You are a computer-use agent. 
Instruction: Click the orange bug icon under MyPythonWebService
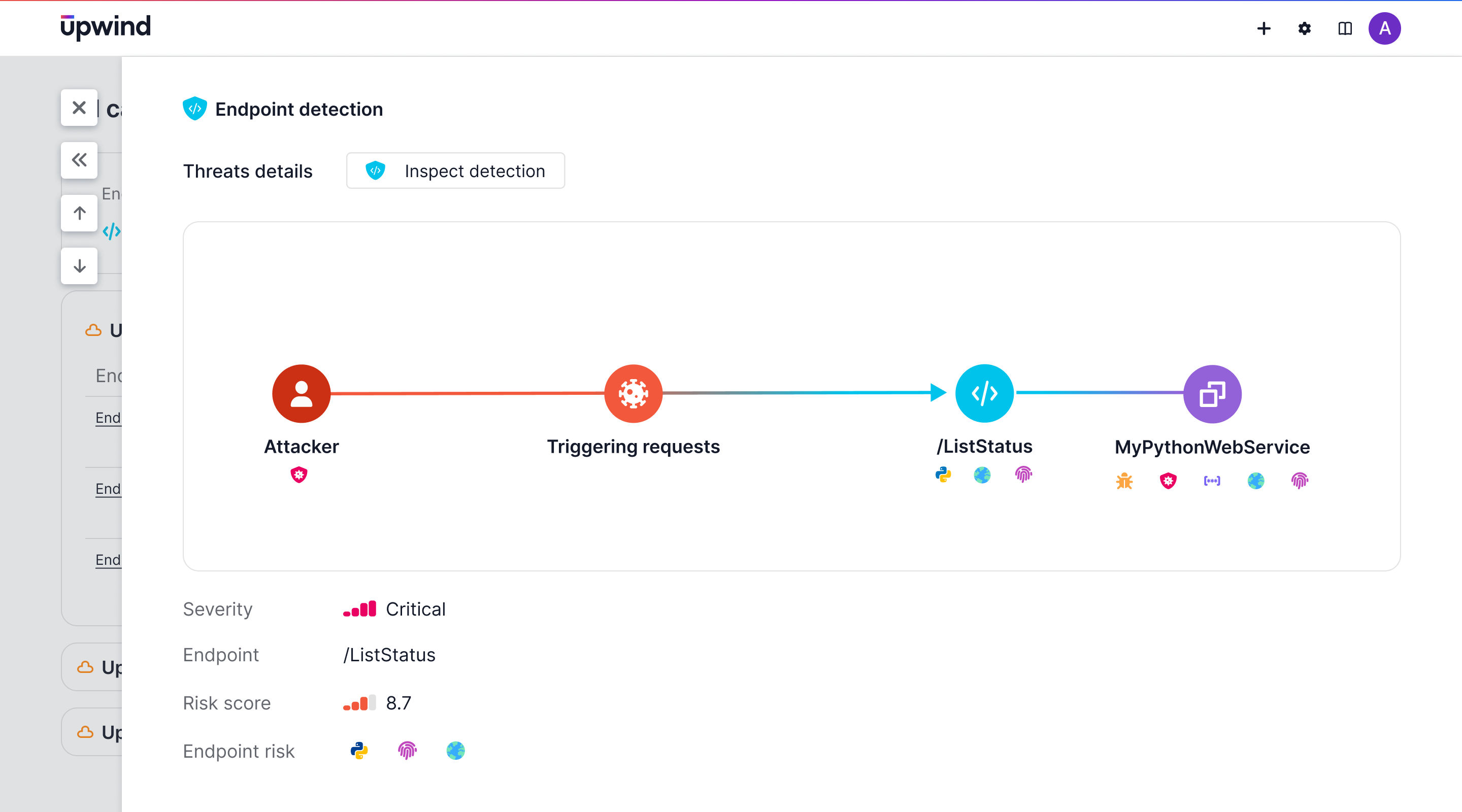pyautogui.click(x=1124, y=481)
